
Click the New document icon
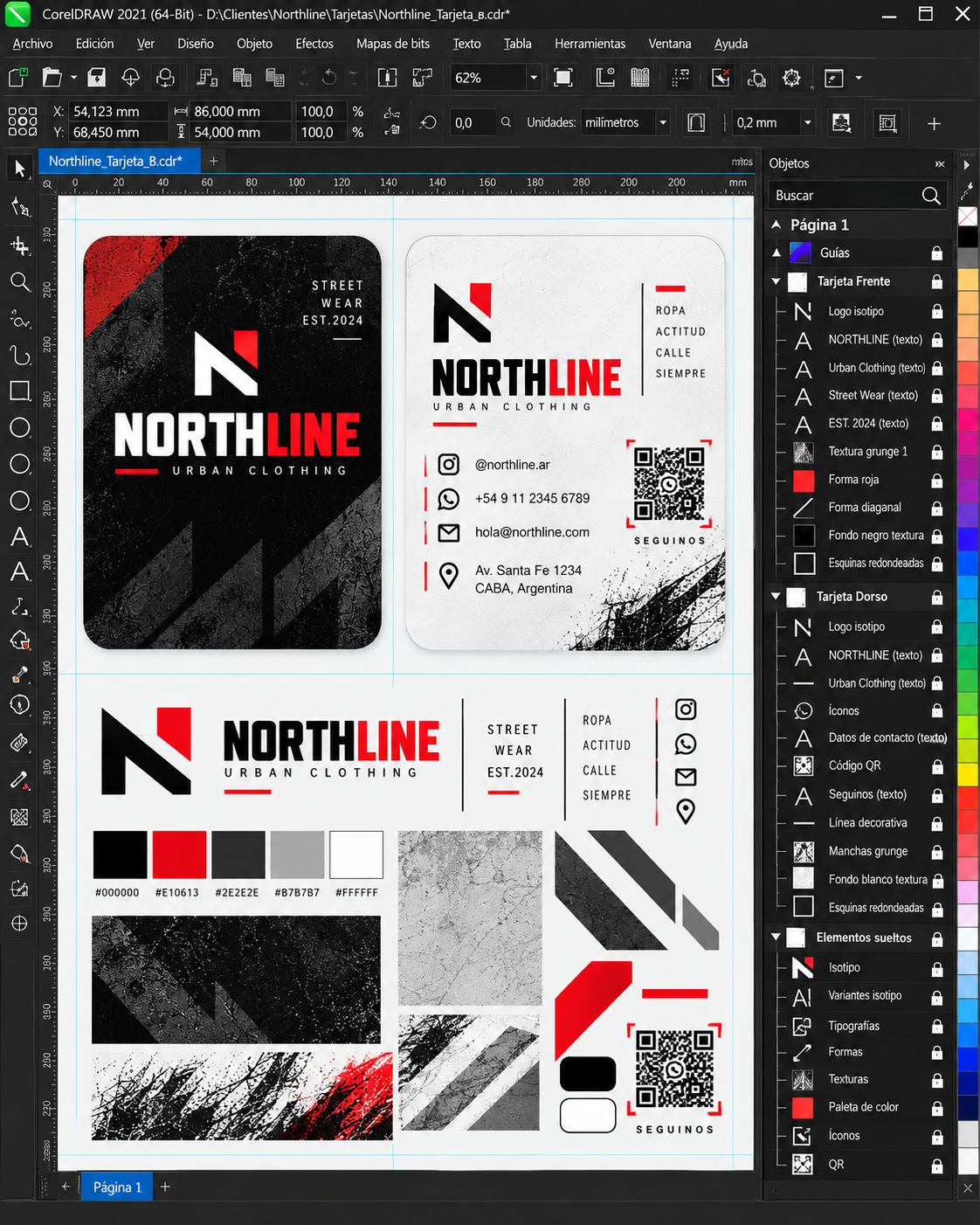pos(17,78)
